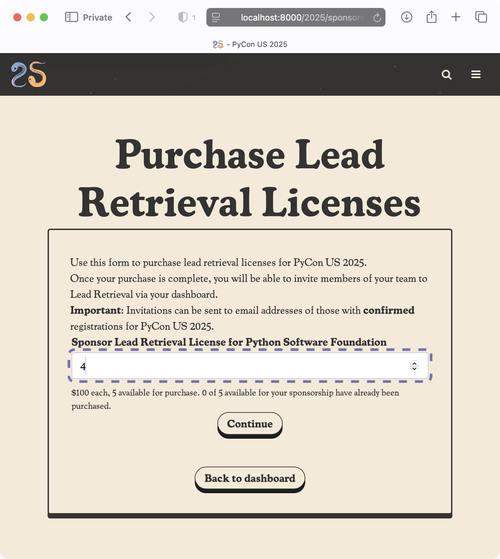This screenshot has height=559, width=500.
Task: Open the hamburger navigation menu
Action: click(x=476, y=74)
